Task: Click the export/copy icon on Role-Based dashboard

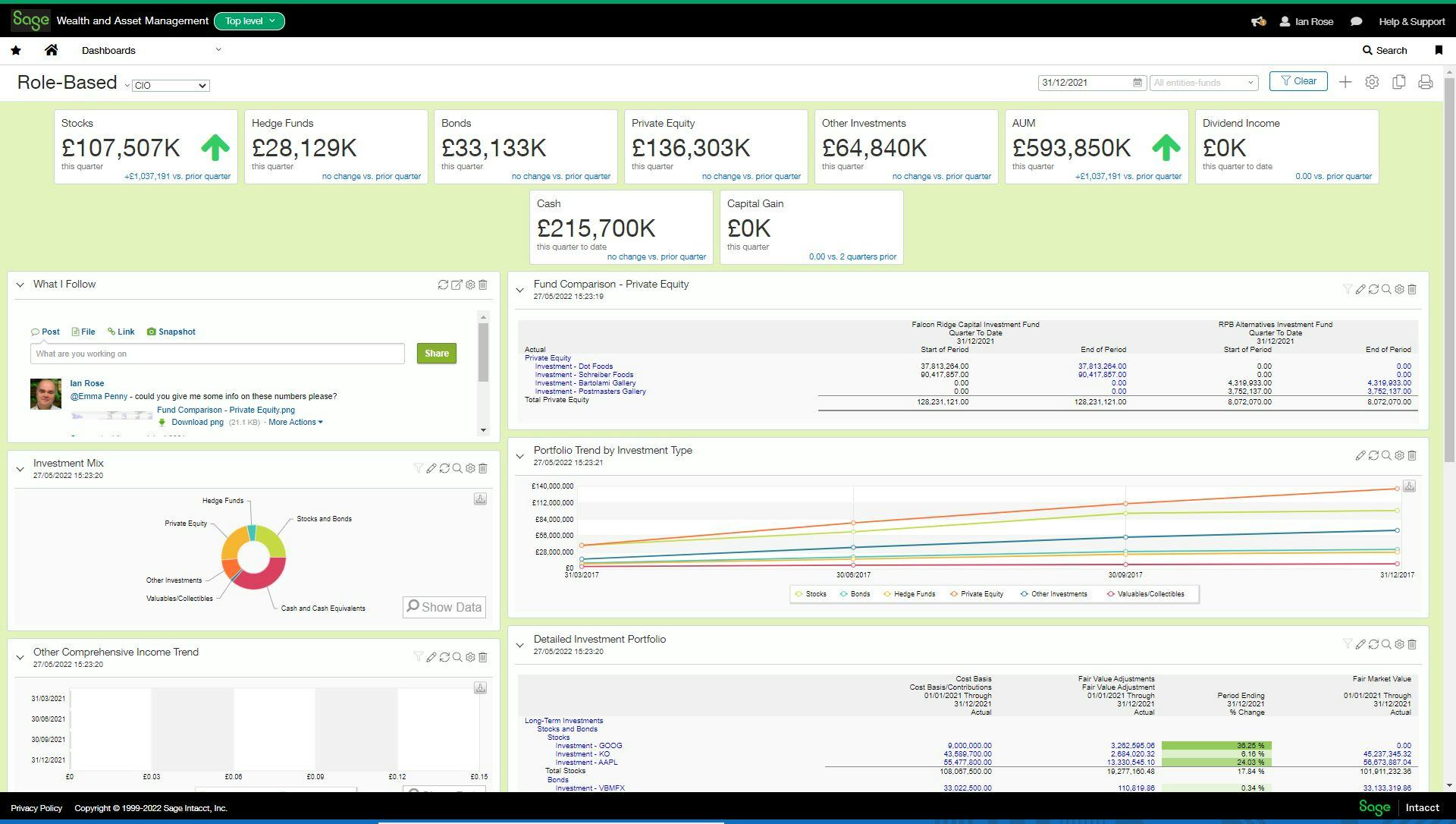Action: click(1400, 82)
